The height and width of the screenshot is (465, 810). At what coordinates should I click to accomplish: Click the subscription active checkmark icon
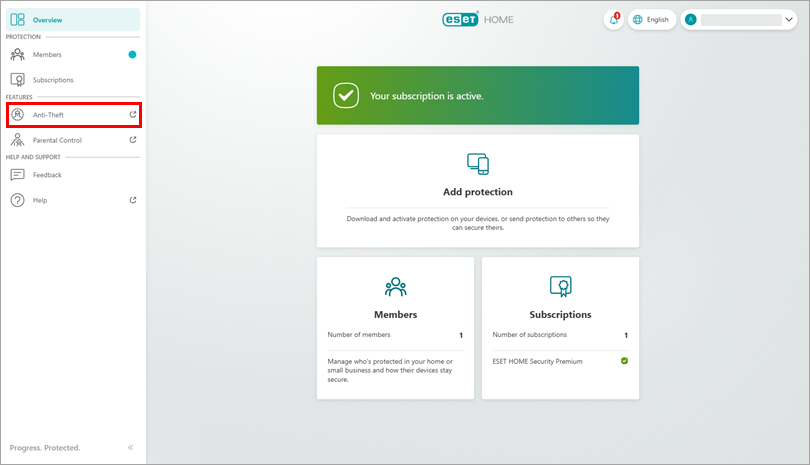pyautogui.click(x=346, y=96)
